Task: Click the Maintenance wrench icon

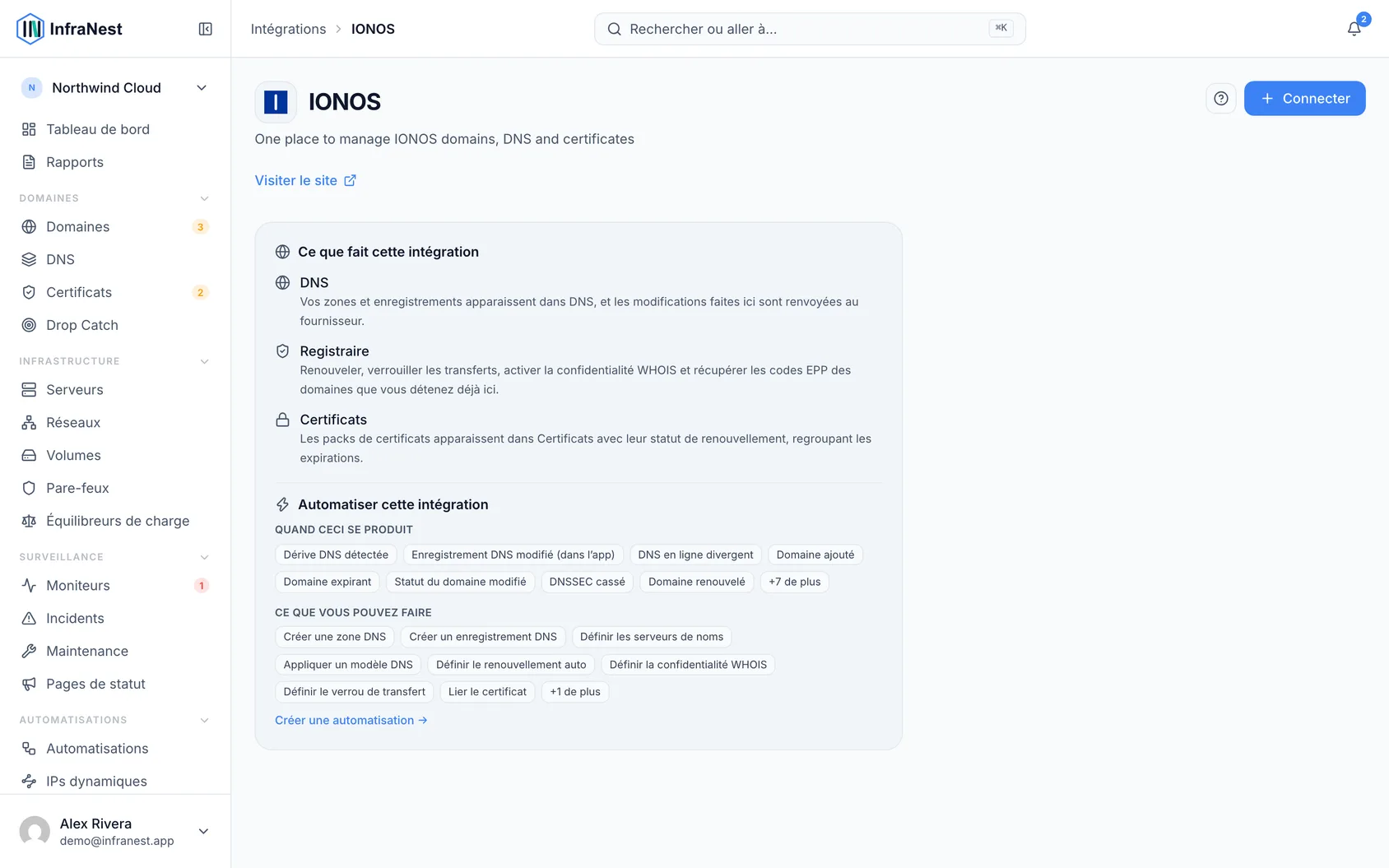Action: coord(29,651)
